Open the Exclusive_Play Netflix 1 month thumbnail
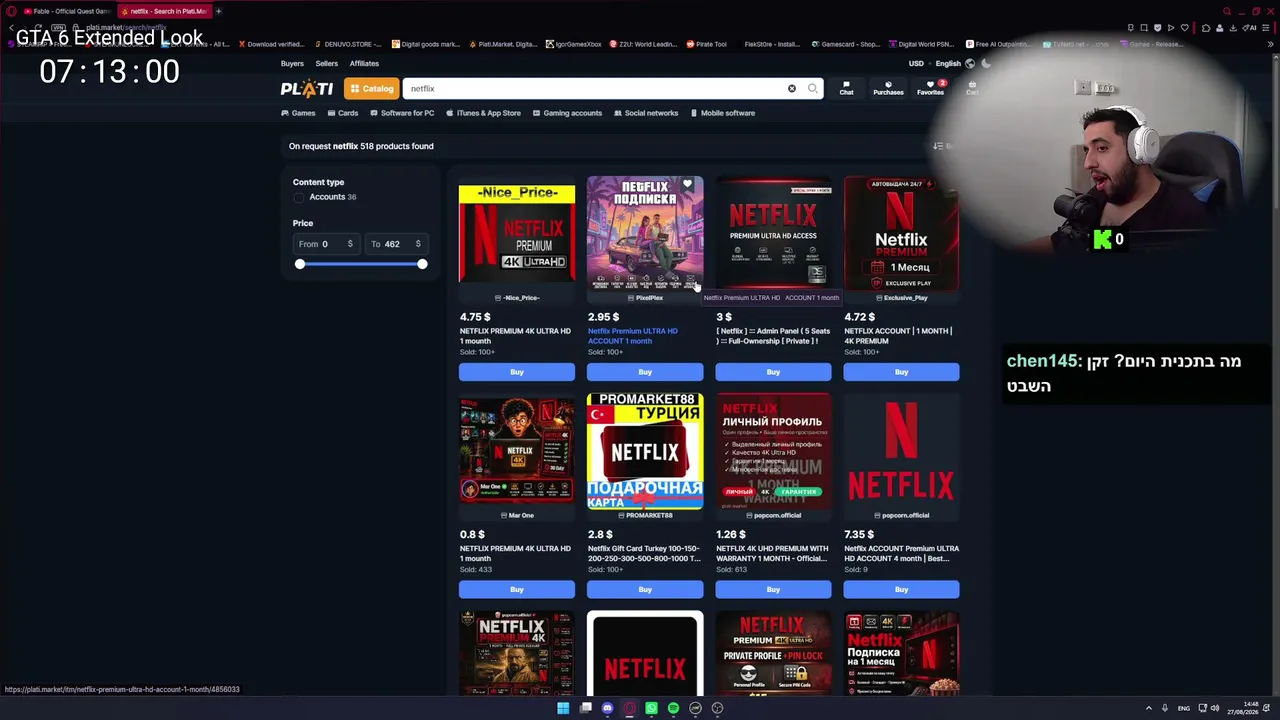The height and width of the screenshot is (720, 1280). pos(901,234)
